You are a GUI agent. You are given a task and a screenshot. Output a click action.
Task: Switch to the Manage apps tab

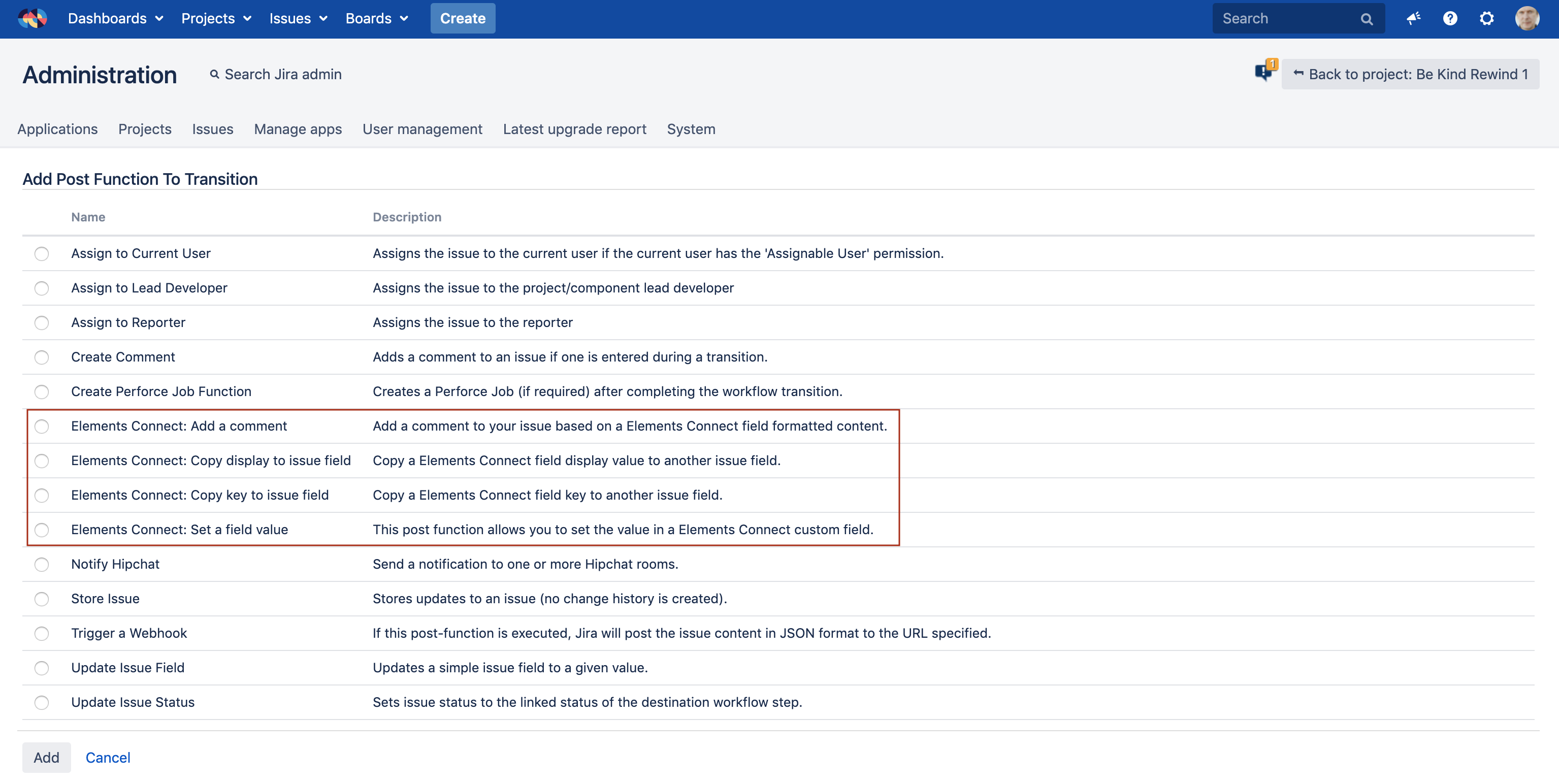pyautogui.click(x=298, y=129)
